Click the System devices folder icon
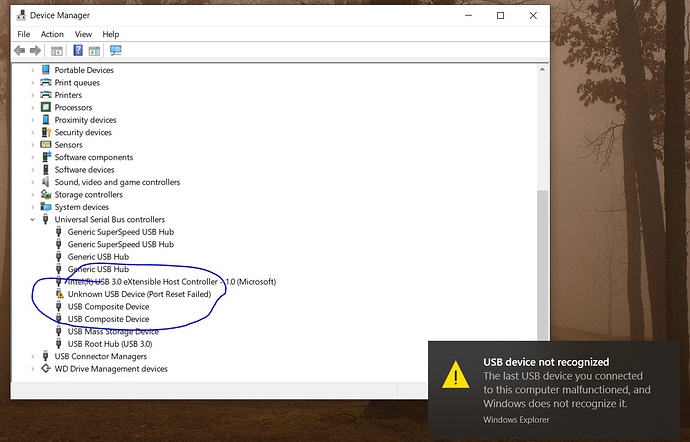This screenshot has height=442, width=690. (46, 206)
